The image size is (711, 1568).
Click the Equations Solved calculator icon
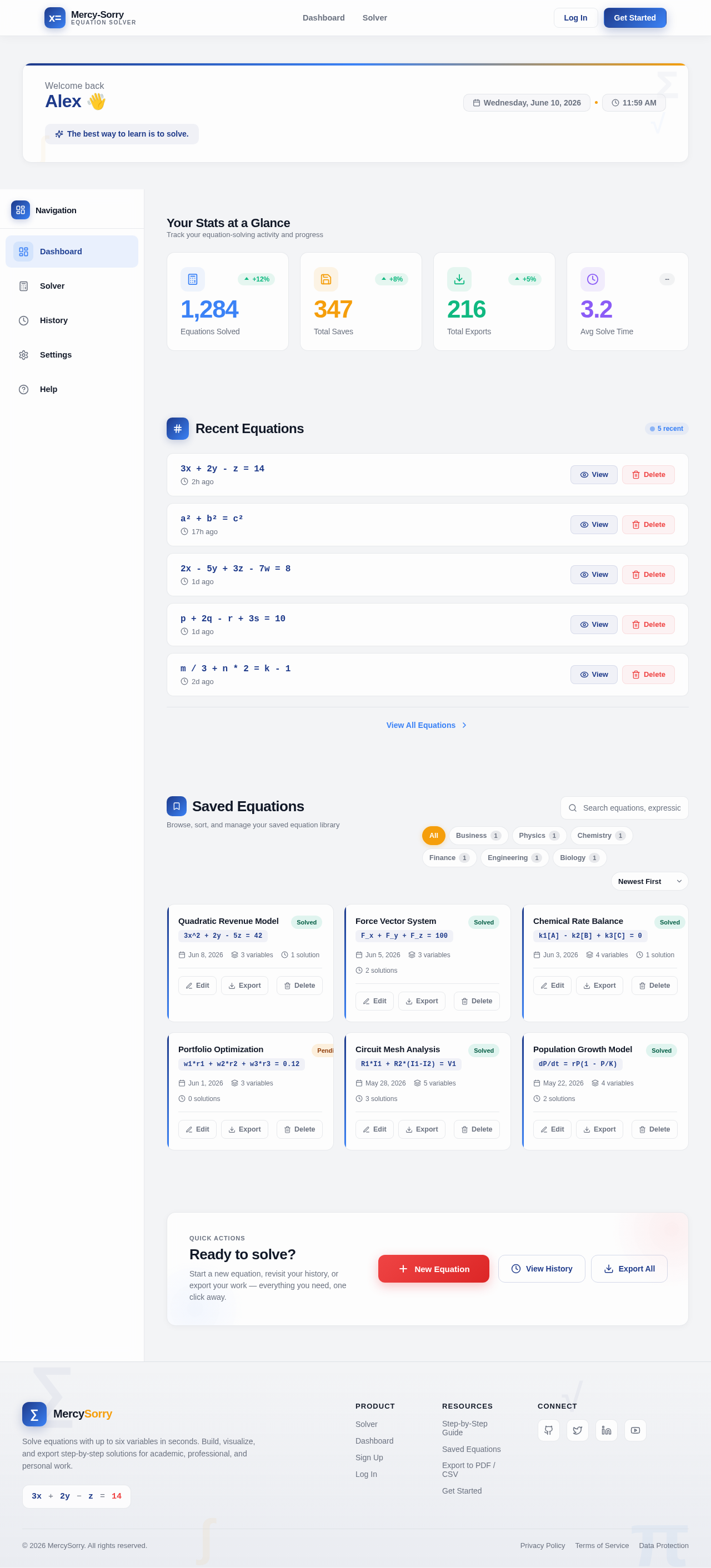coord(192,279)
